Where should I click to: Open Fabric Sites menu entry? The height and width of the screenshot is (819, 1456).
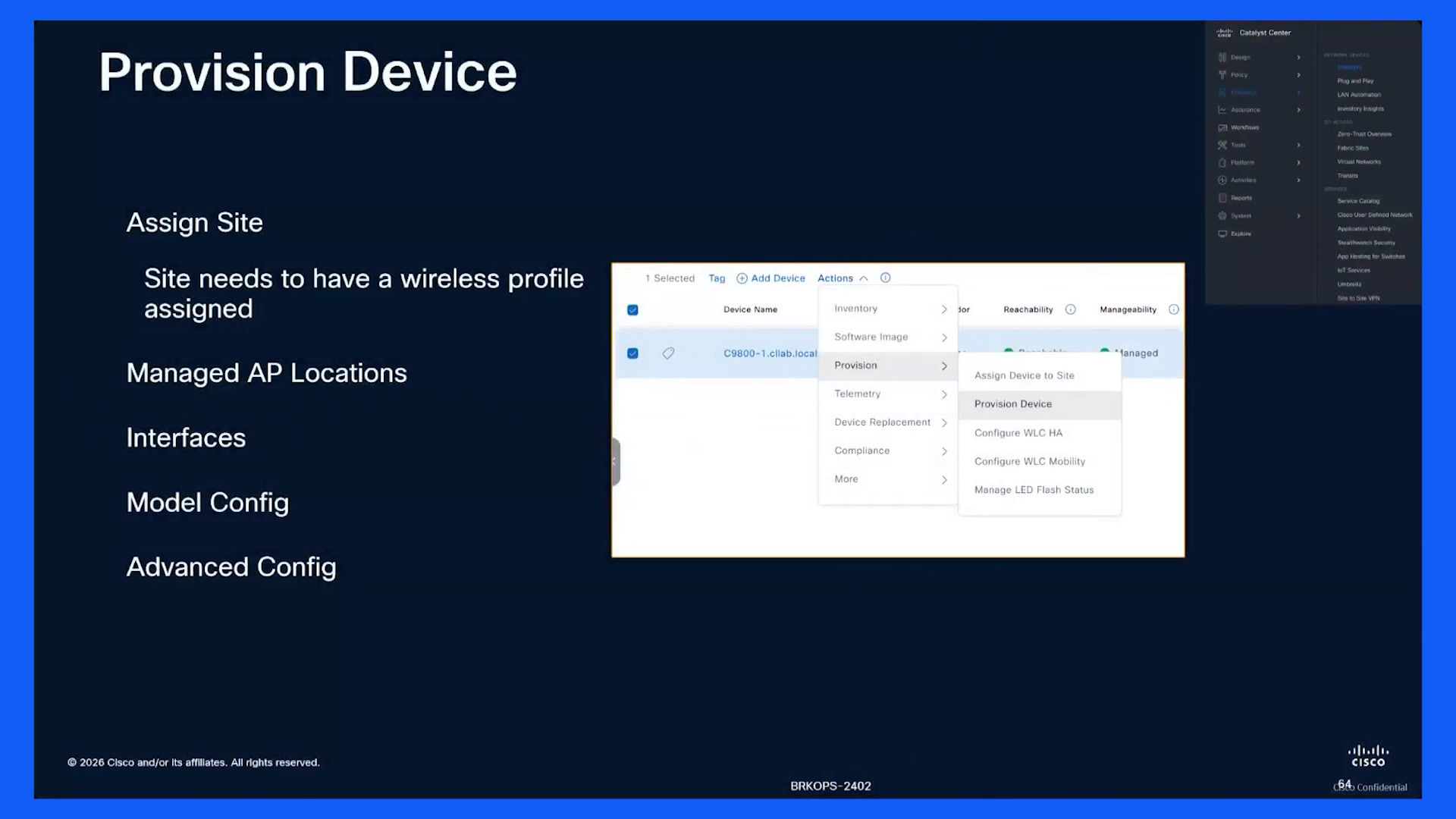pyautogui.click(x=1353, y=148)
